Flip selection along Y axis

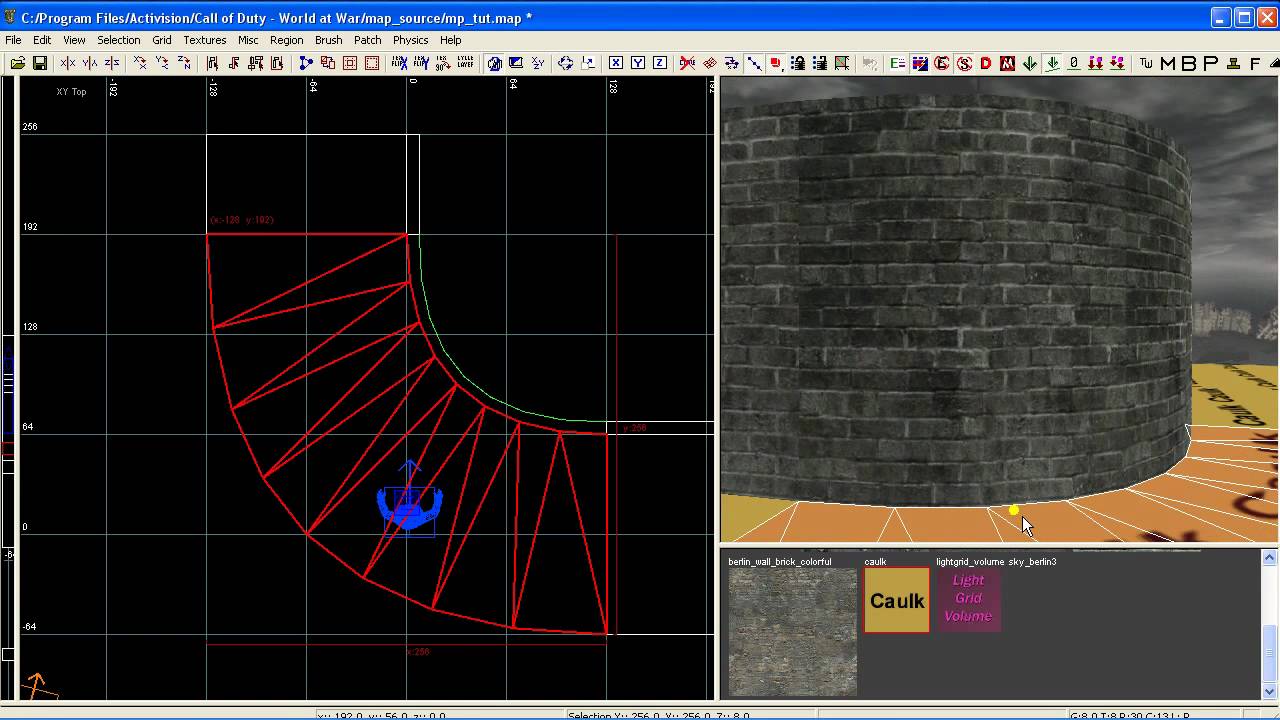pyautogui.click(x=90, y=63)
